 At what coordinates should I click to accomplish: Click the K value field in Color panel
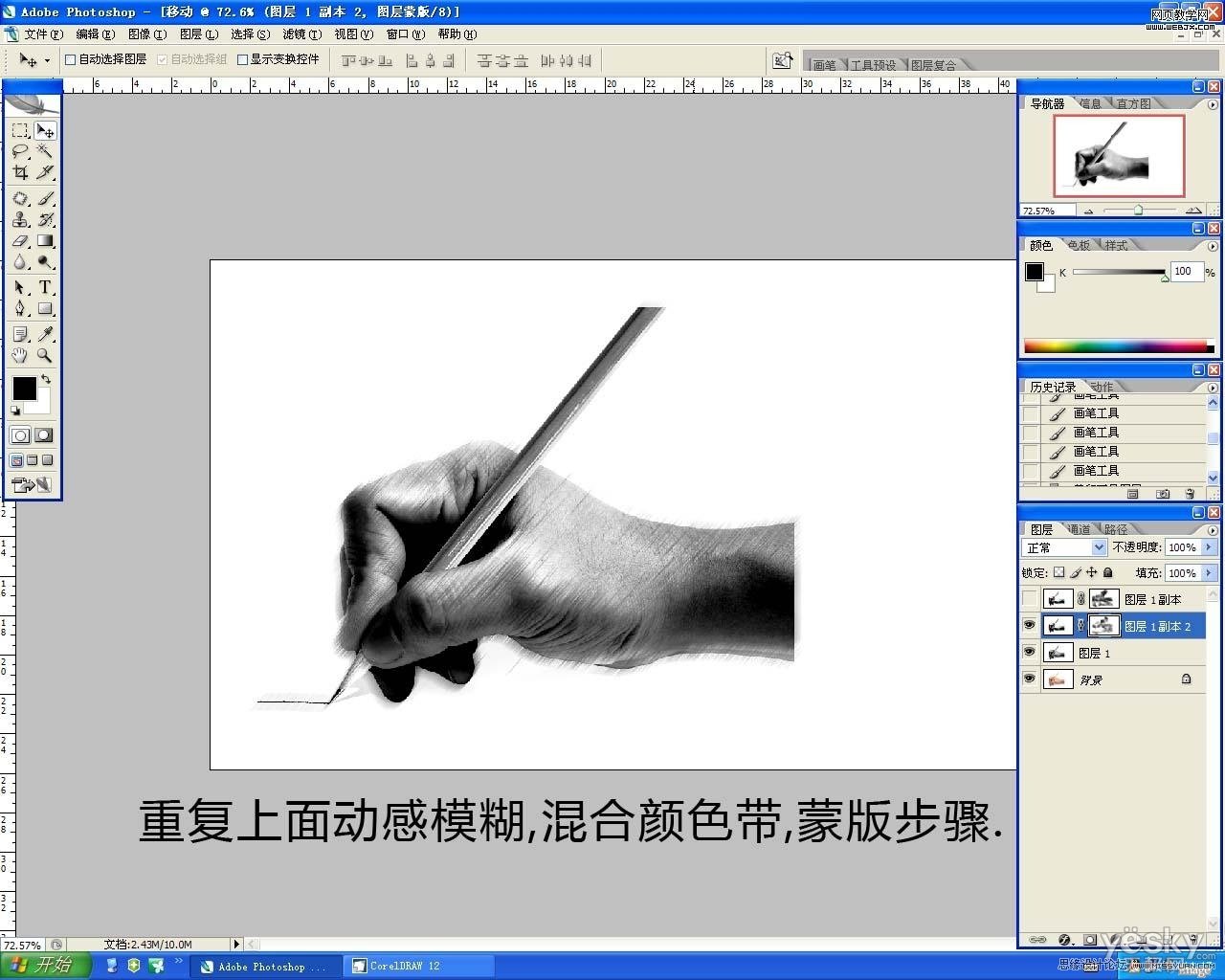pos(1186,272)
